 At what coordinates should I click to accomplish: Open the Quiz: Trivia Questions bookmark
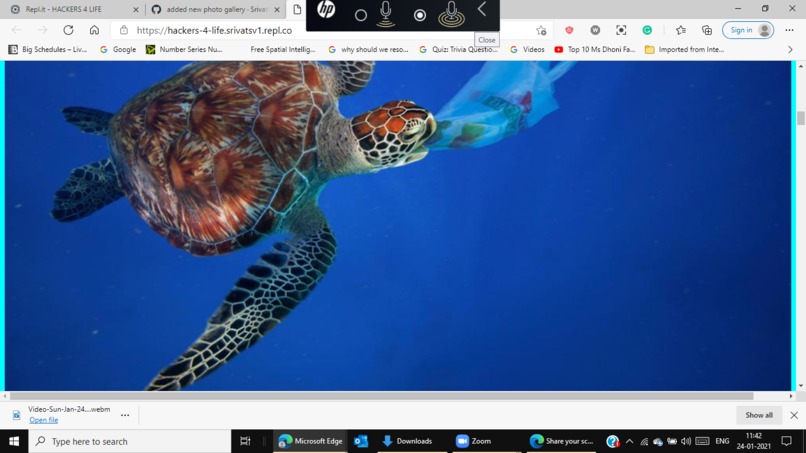pos(459,49)
